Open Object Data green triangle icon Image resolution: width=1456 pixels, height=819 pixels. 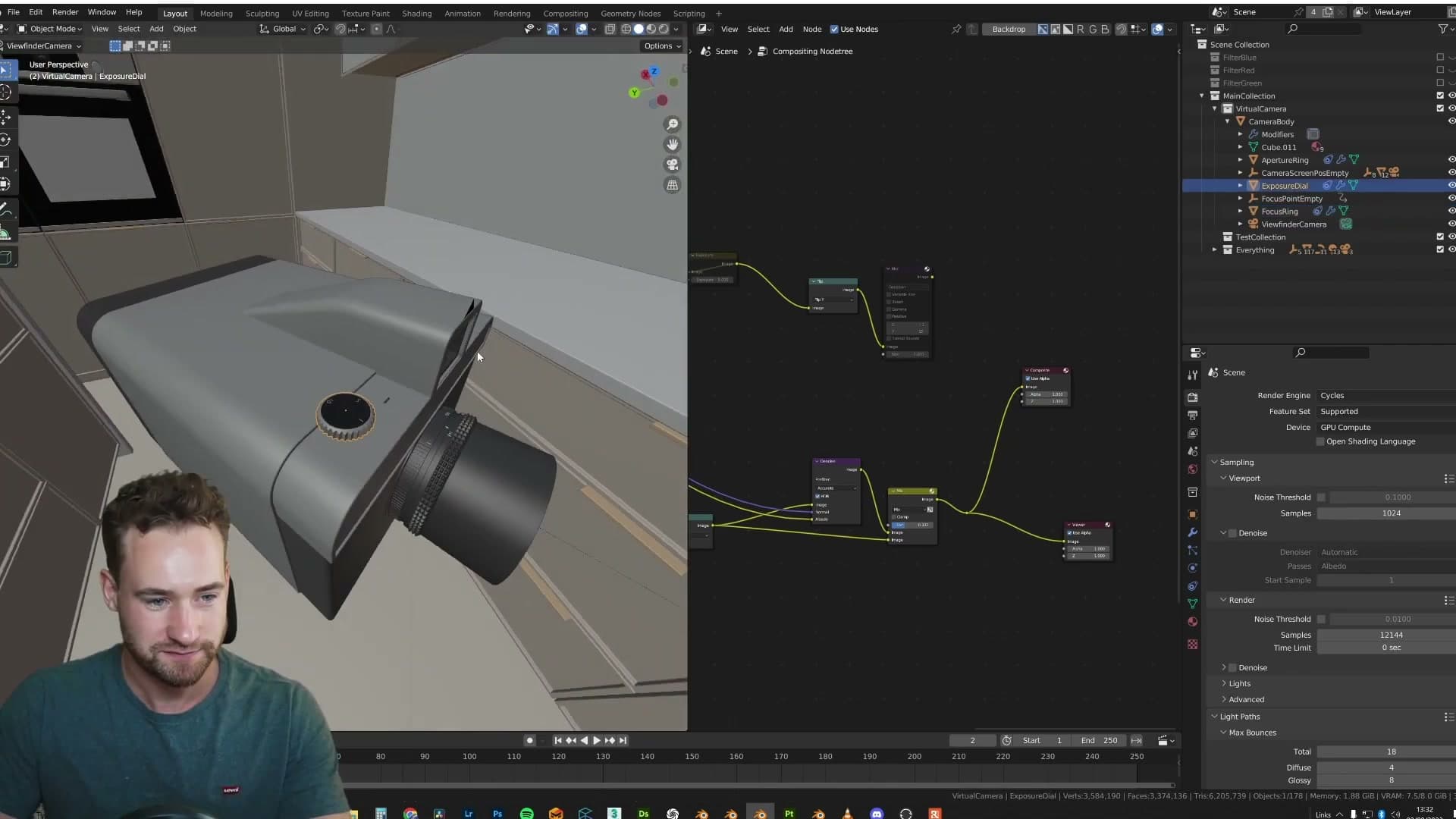[x=1193, y=604]
